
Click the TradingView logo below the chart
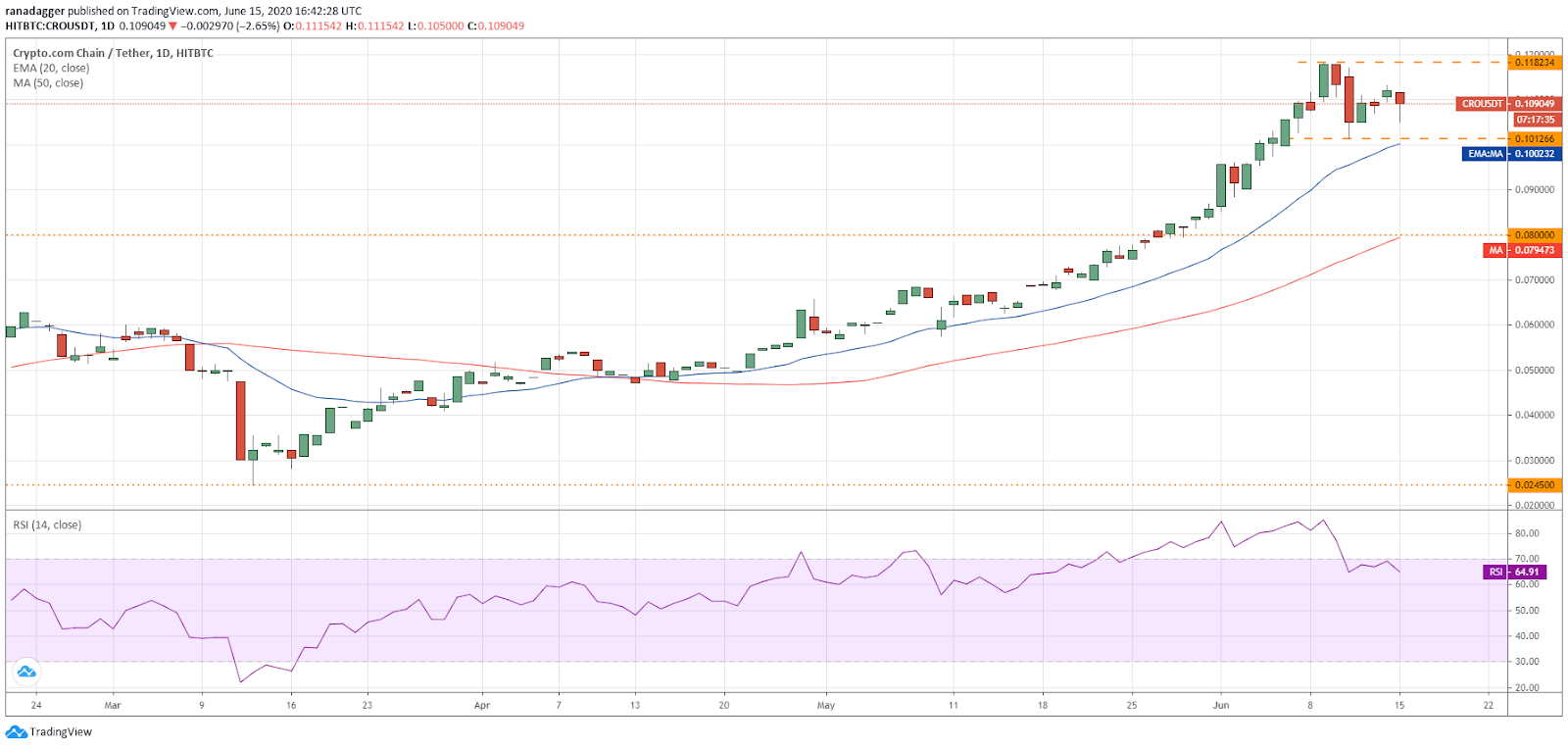[49, 732]
